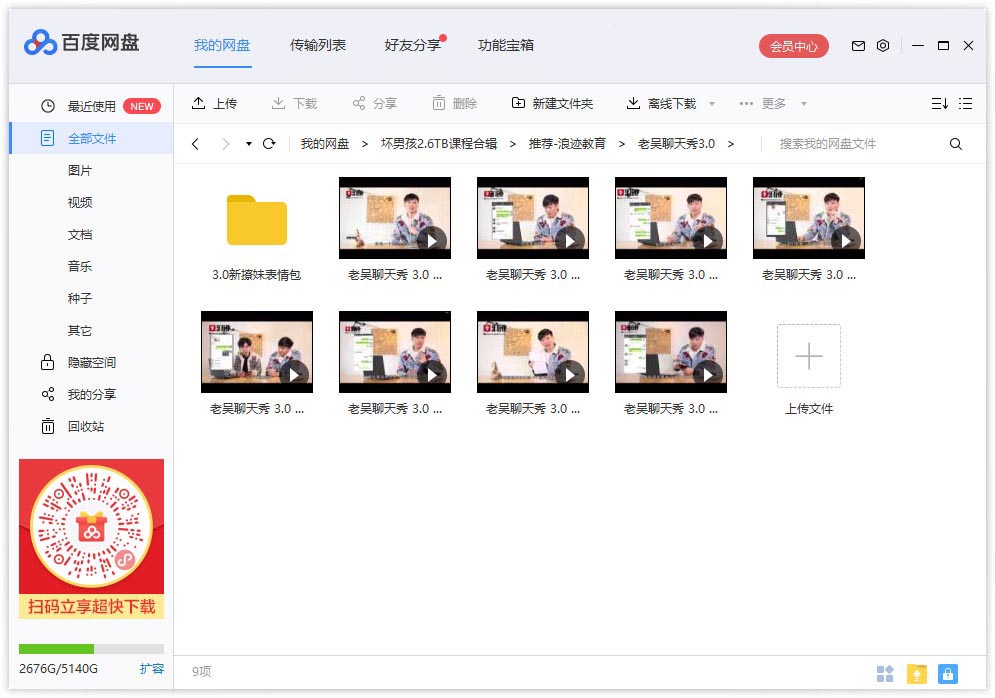This screenshot has width=995, height=698.
Task: Click the sort order icon
Action: coord(940,103)
